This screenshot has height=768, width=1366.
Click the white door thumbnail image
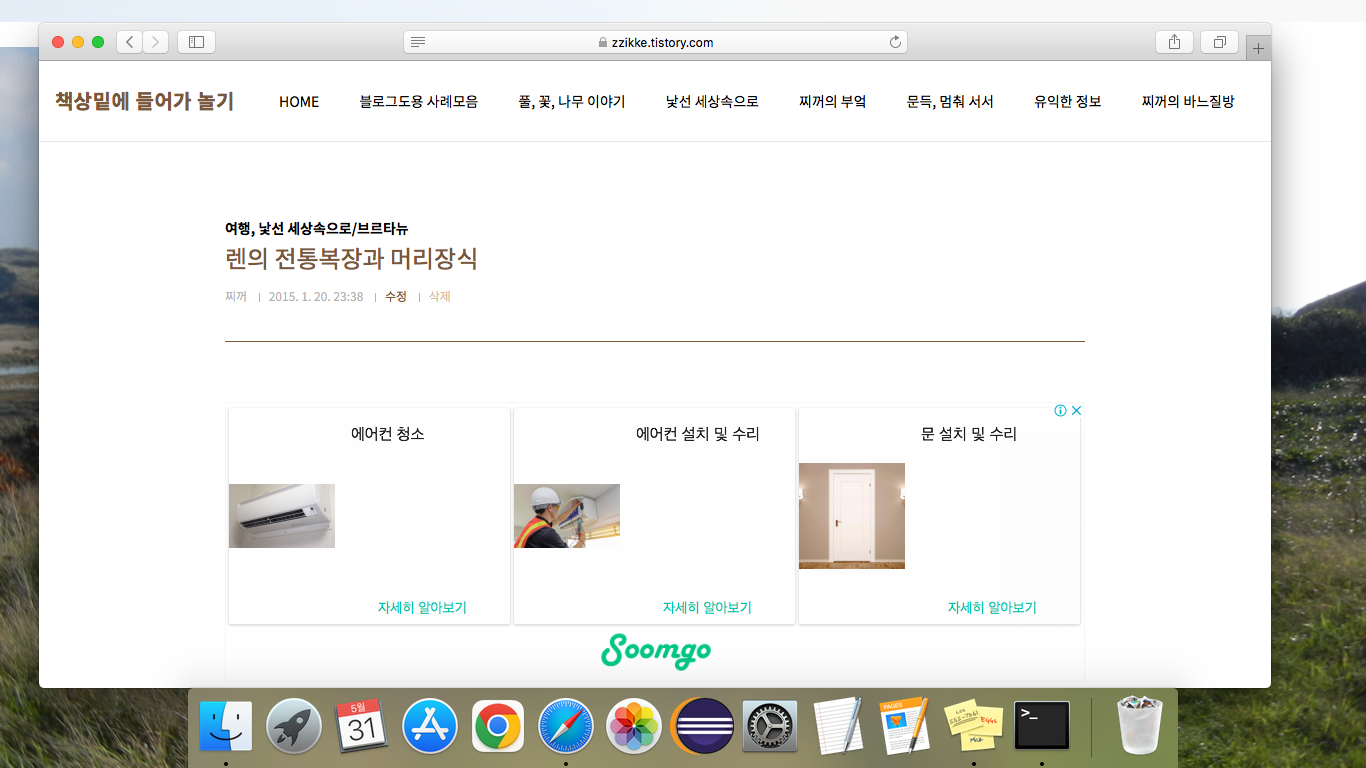(852, 516)
